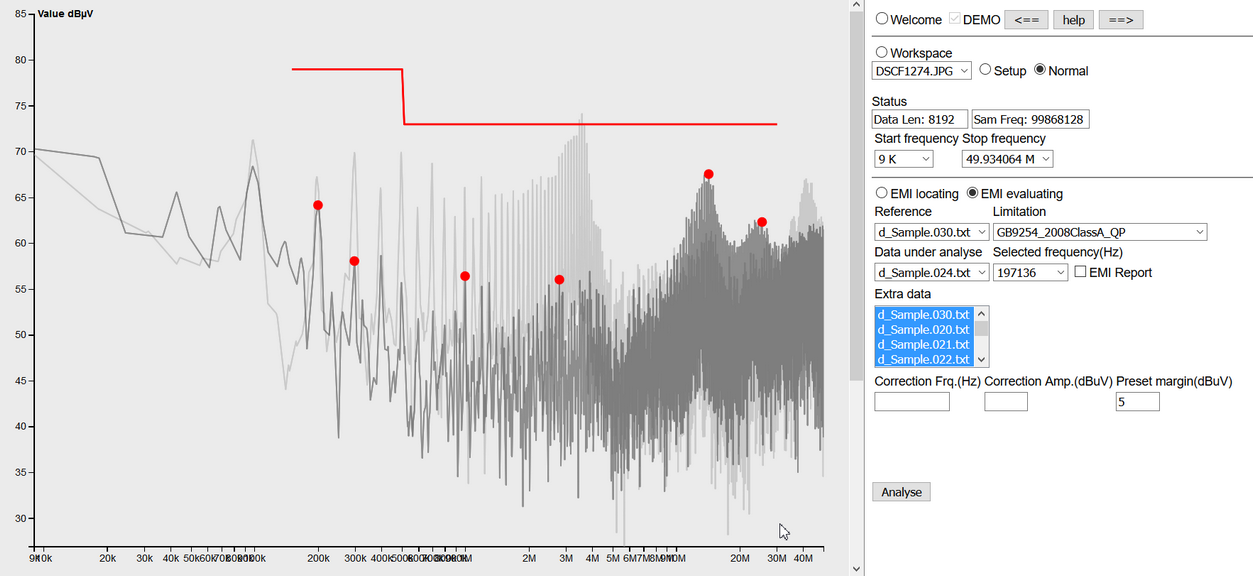Image resolution: width=1253 pixels, height=576 pixels.
Task: Click the red peak marker near 3M
Action: (559, 280)
